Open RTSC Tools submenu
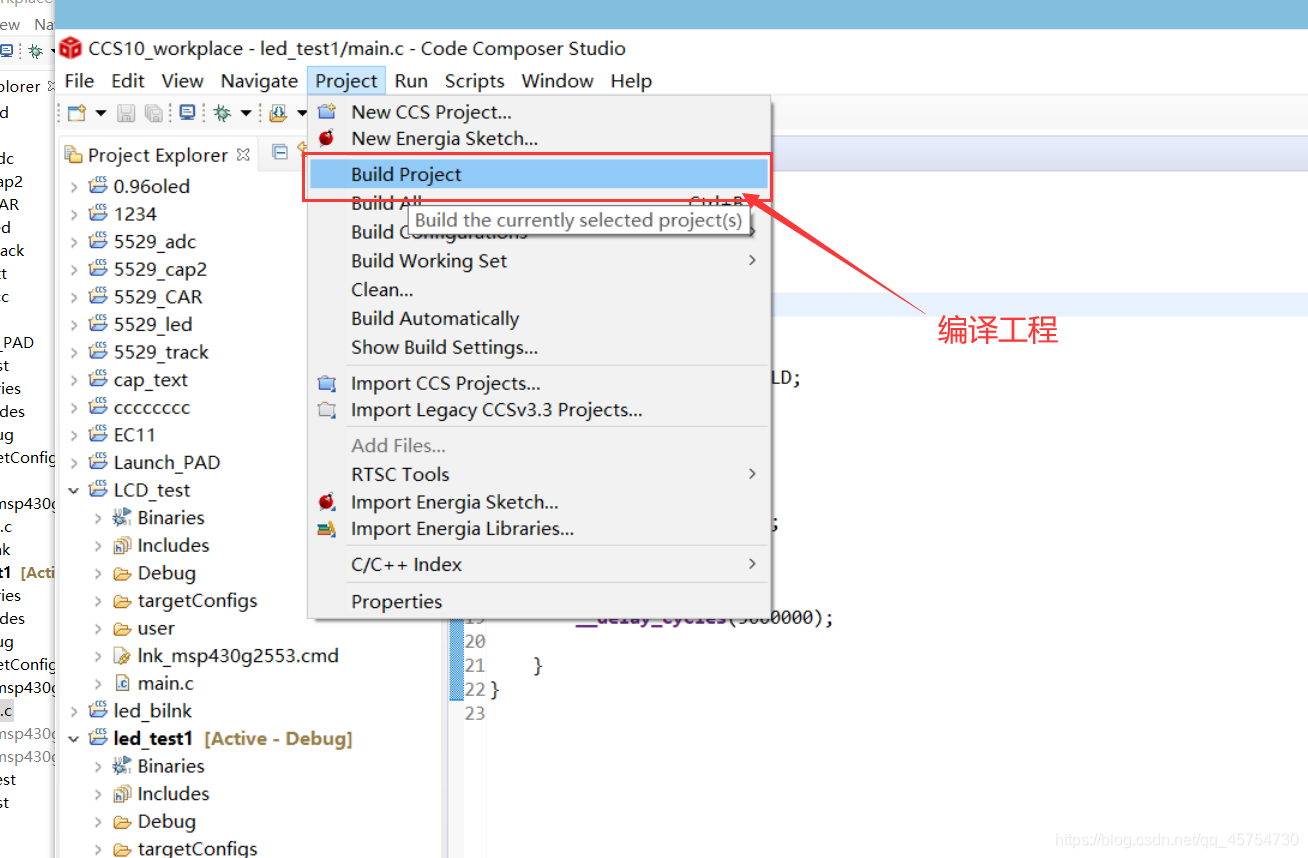The width and height of the screenshot is (1308, 858). (x=539, y=474)
